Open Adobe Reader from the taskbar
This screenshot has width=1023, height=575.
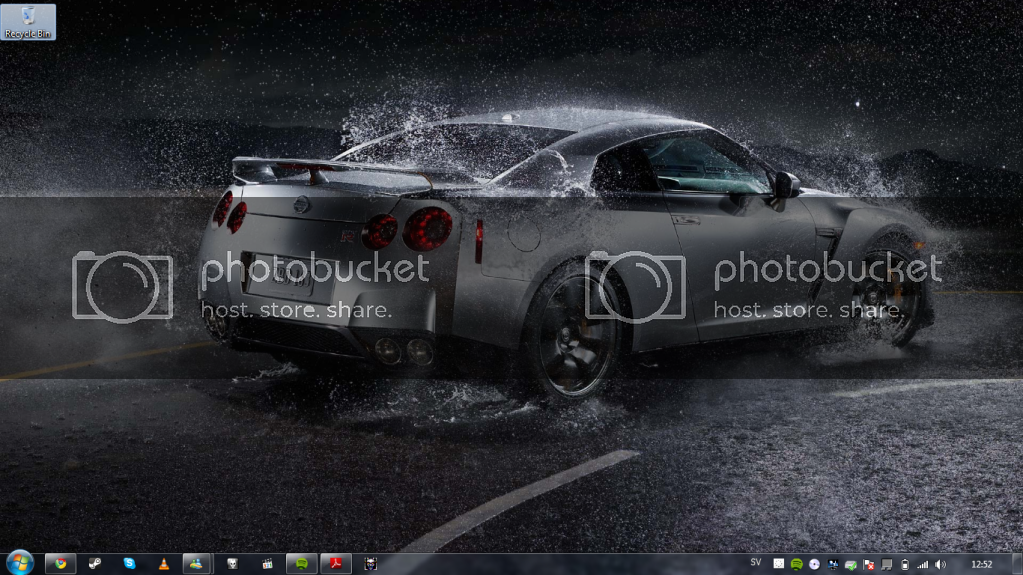(x=335, y=564)
